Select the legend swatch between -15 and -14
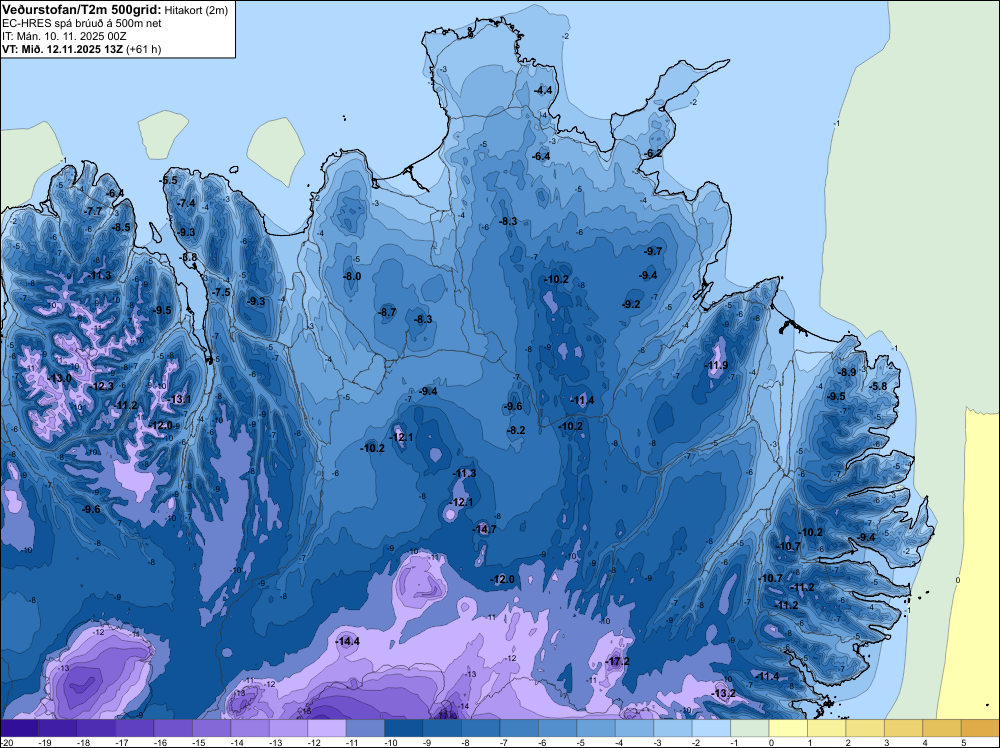The width and height of the screenshot is (1000, 748). tap(212, 728)
